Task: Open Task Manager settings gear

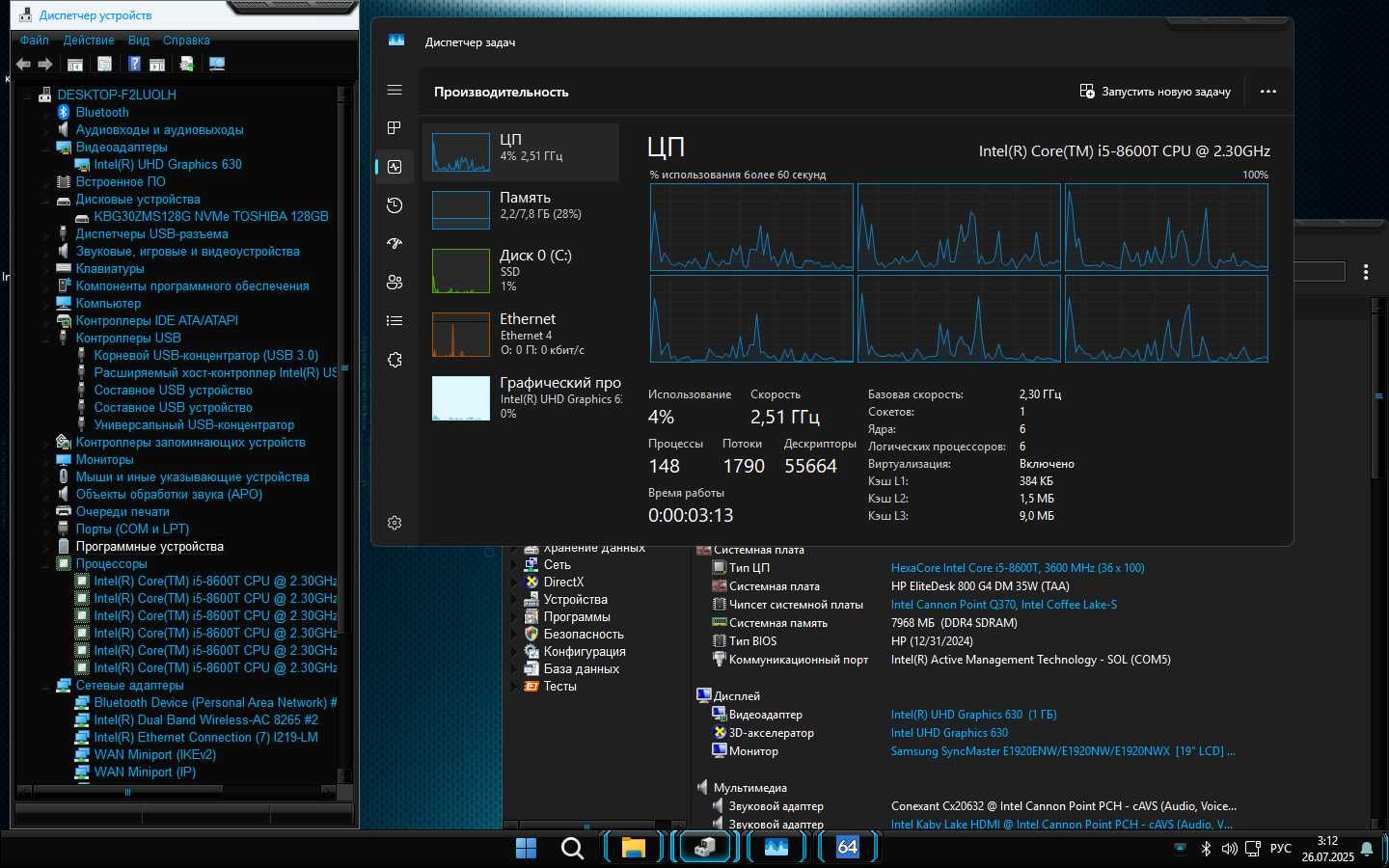Action: pyautogui.click(x=395, y=523)
